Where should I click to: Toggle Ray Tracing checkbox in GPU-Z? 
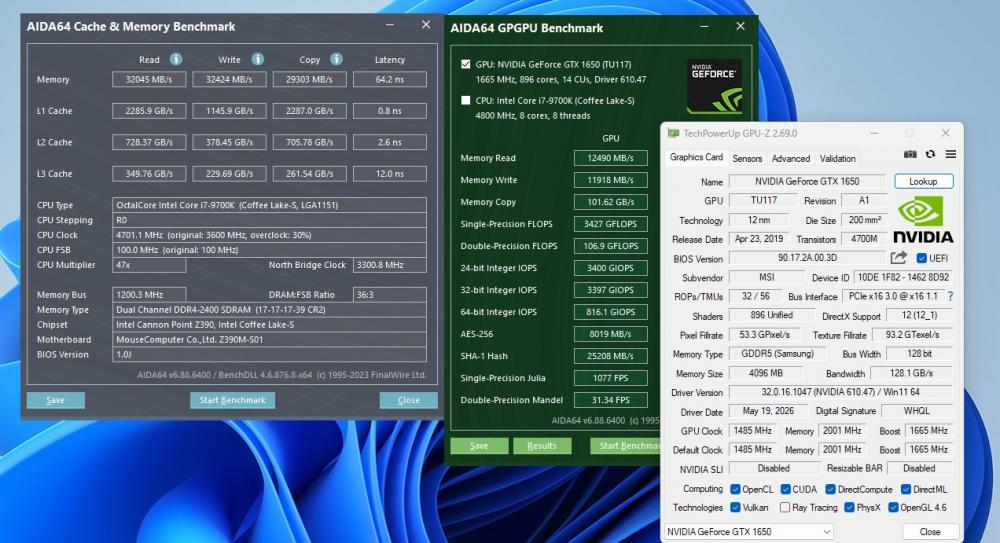tap(785, 507)
